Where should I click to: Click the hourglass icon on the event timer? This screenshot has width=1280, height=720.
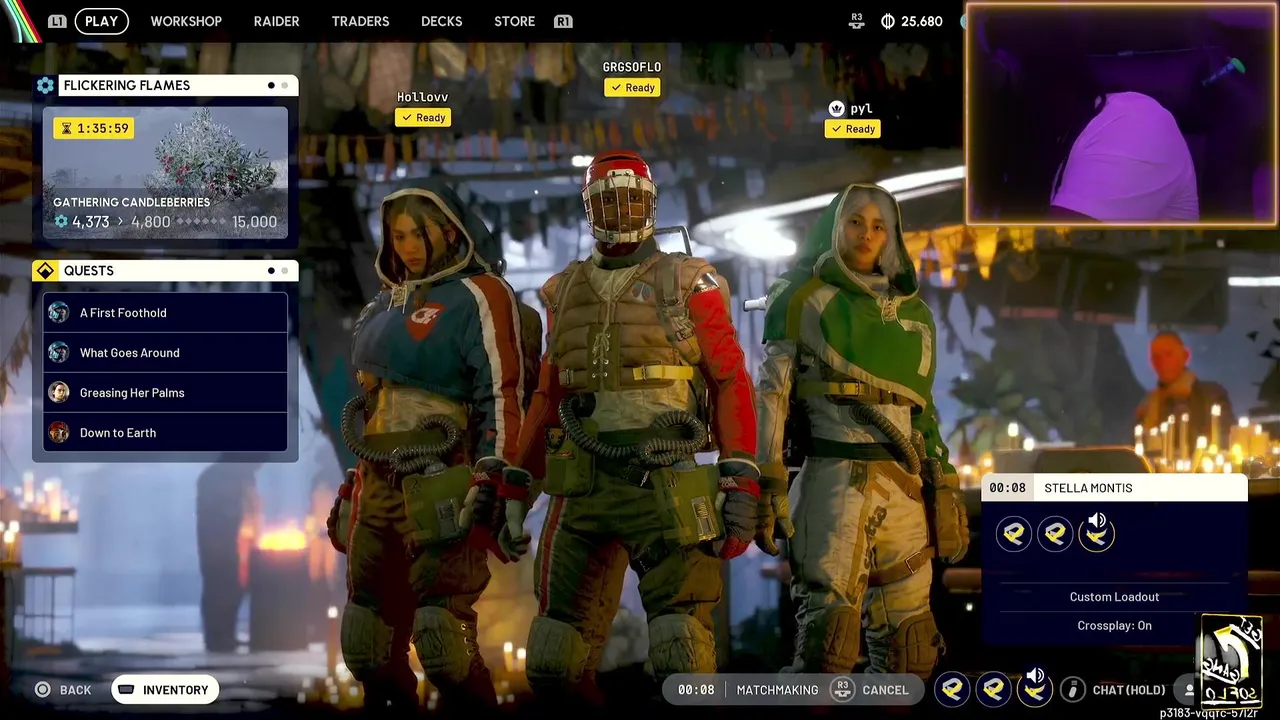[67, 128]
